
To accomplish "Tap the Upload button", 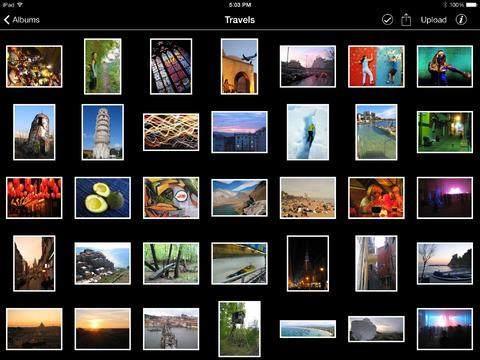I will pos(433,20).
